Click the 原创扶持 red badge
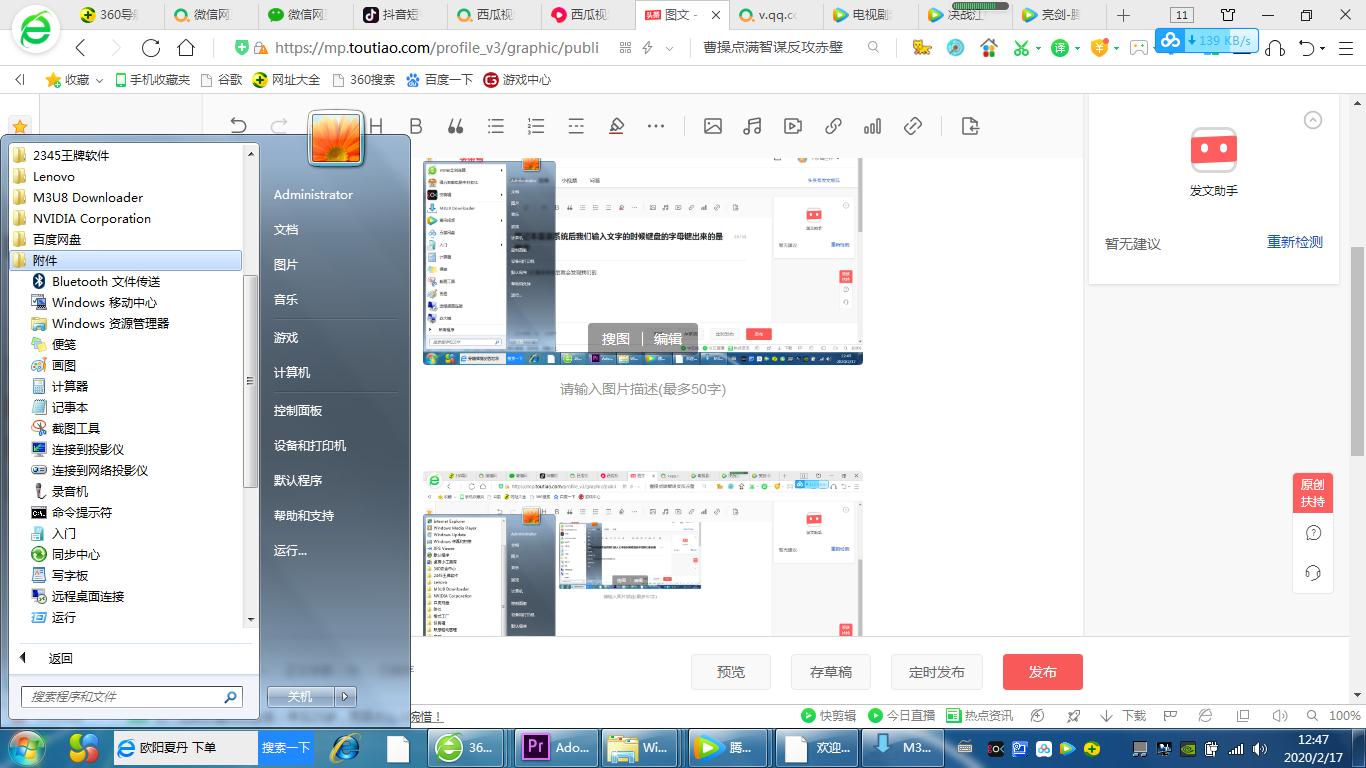 point(1313,493)
